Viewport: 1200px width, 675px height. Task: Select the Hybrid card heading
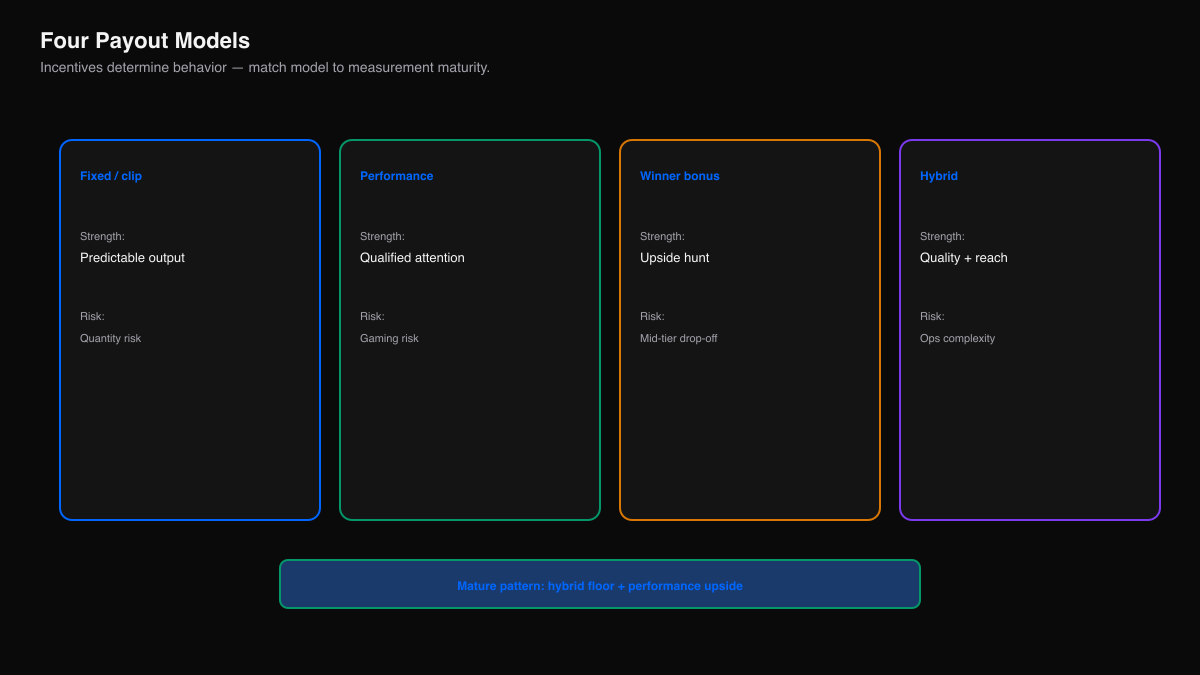click(x=939, y=176)
